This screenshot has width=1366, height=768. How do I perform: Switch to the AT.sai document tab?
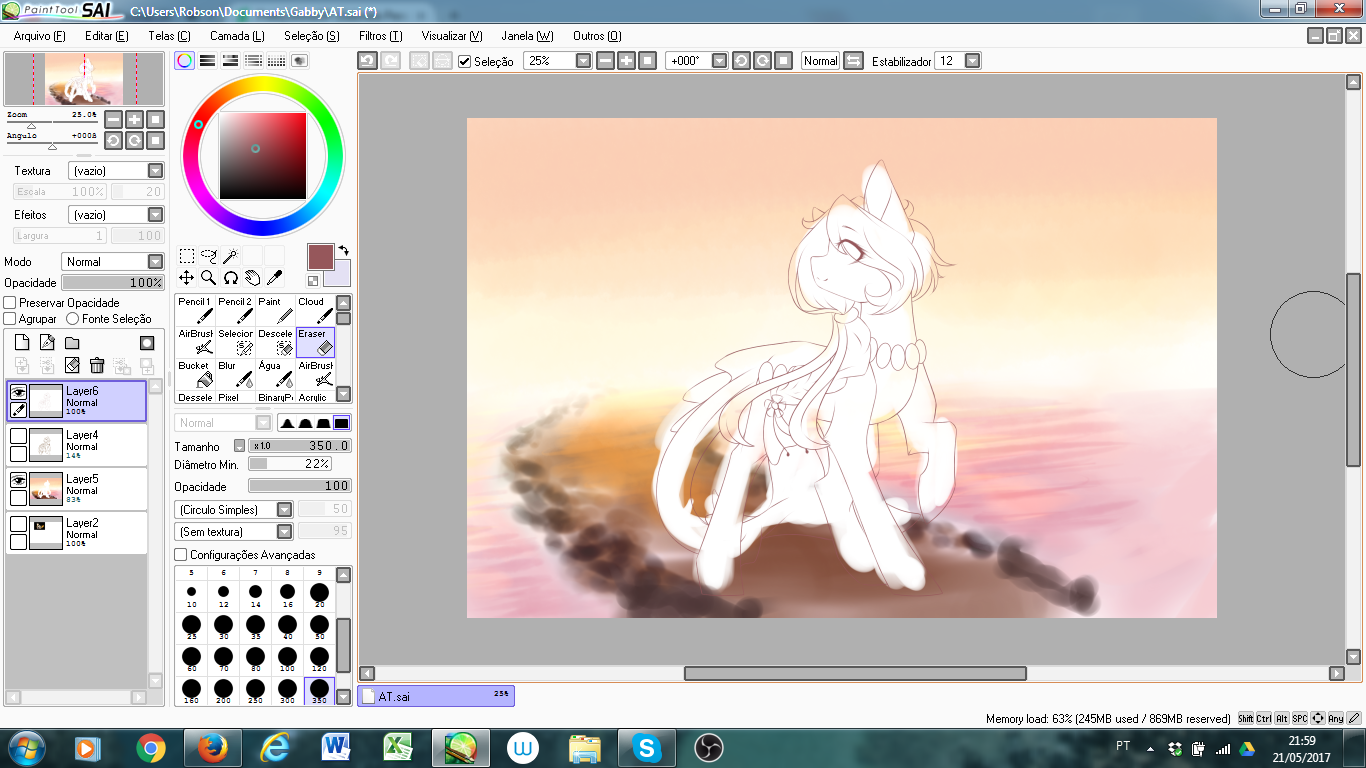click(x=436, y=696)
